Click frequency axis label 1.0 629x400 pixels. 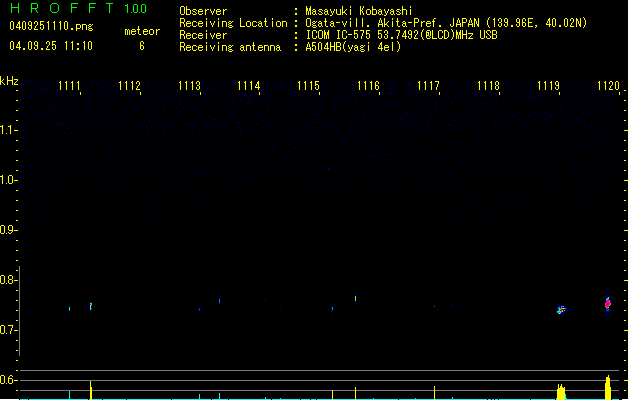[8, 180]
